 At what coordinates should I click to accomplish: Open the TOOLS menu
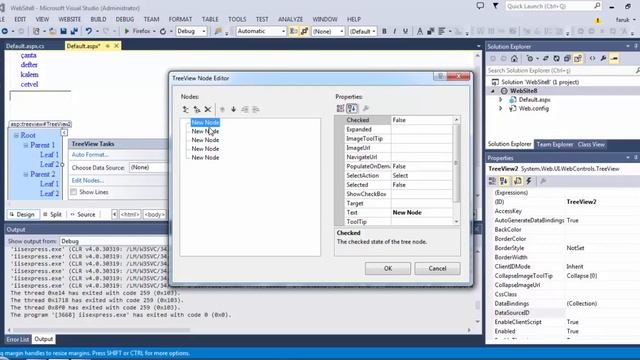[237, 19]
